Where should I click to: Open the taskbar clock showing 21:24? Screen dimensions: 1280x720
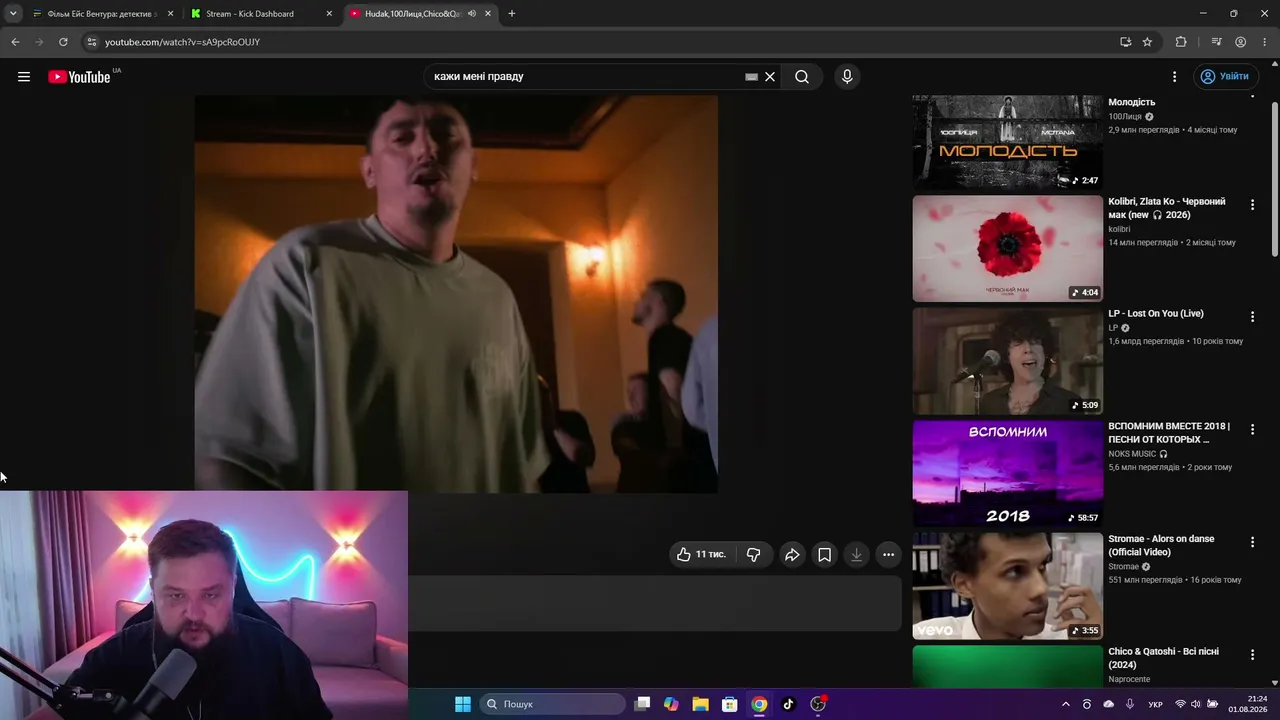coord(1250,704)
